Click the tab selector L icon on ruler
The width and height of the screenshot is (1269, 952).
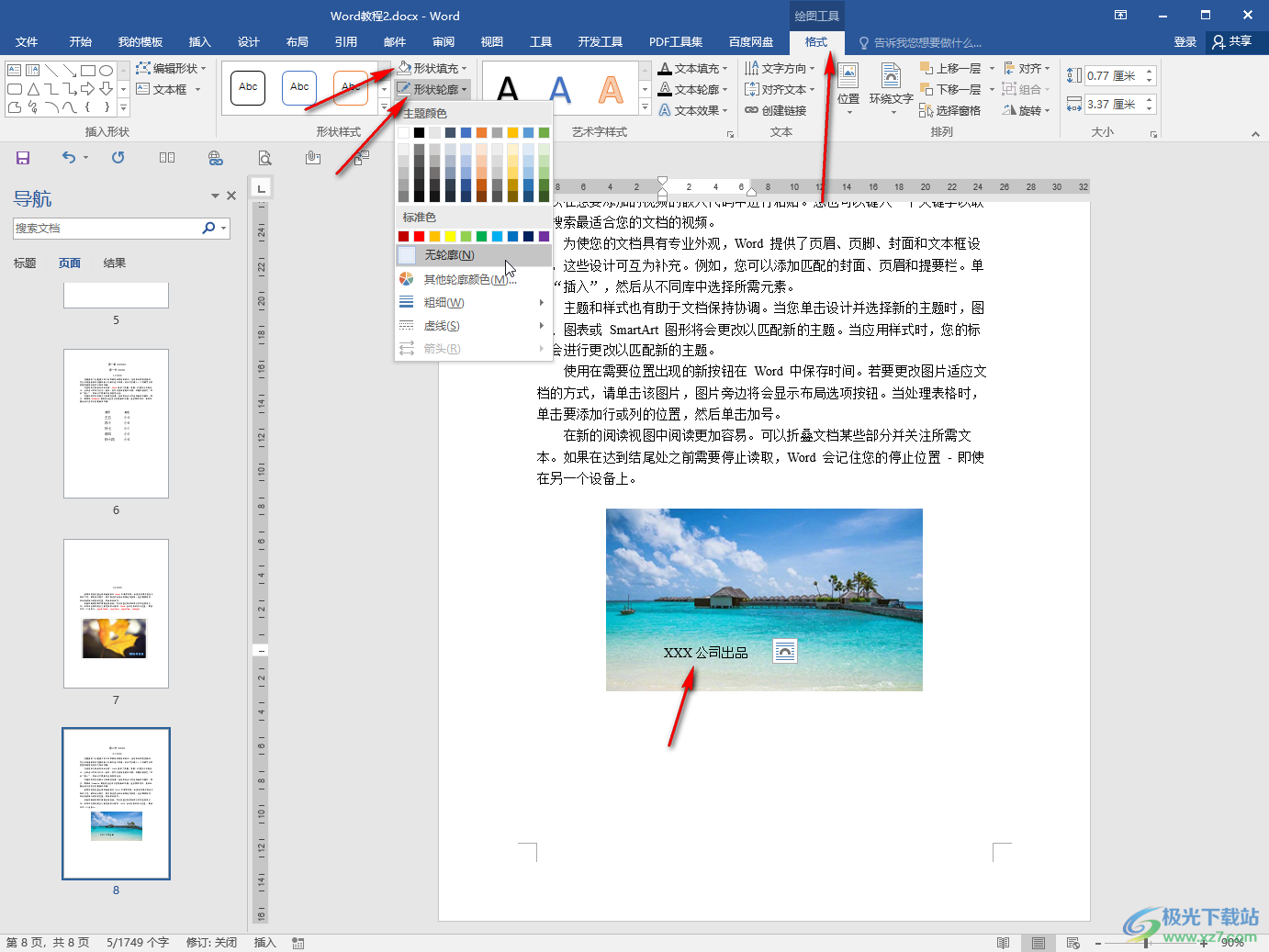coord(262,188)
